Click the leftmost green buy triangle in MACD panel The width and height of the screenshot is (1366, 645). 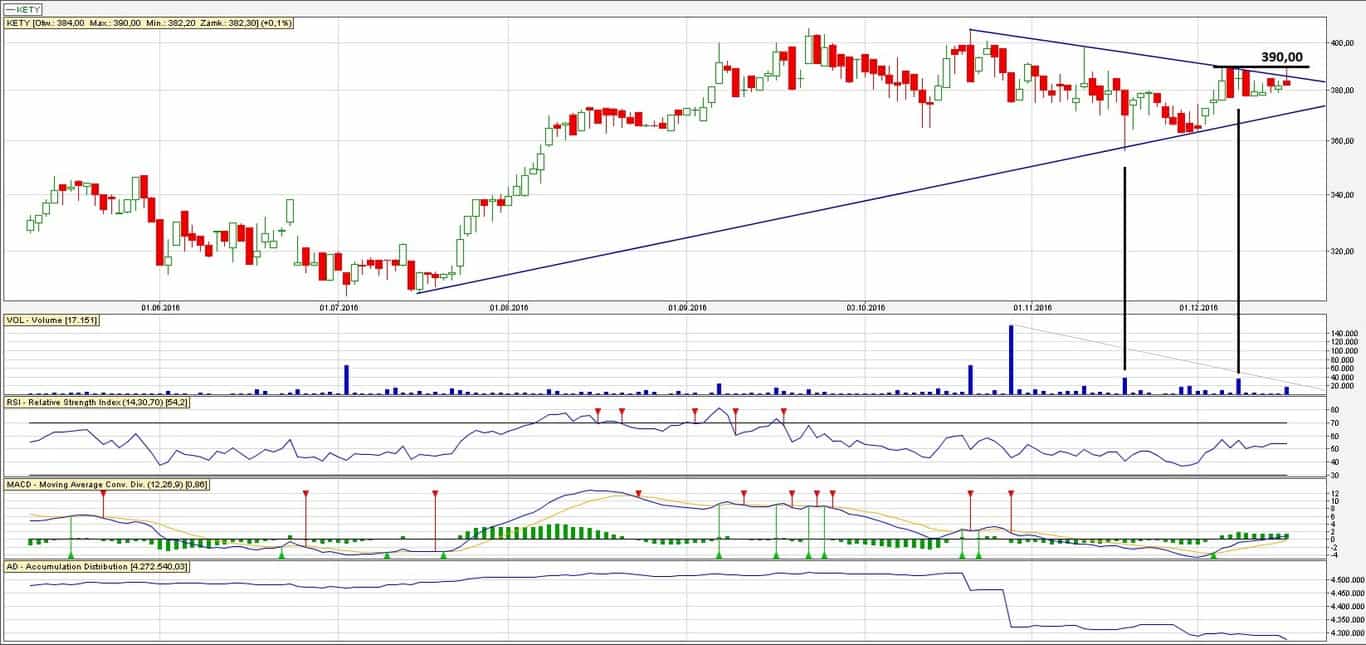[70, 554]
